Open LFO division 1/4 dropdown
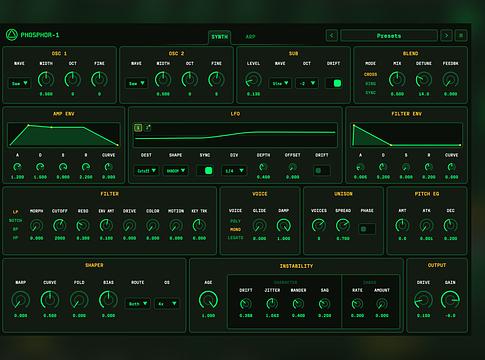The height and width of the screenshot is (360, 485). click(x=234, y=171)
